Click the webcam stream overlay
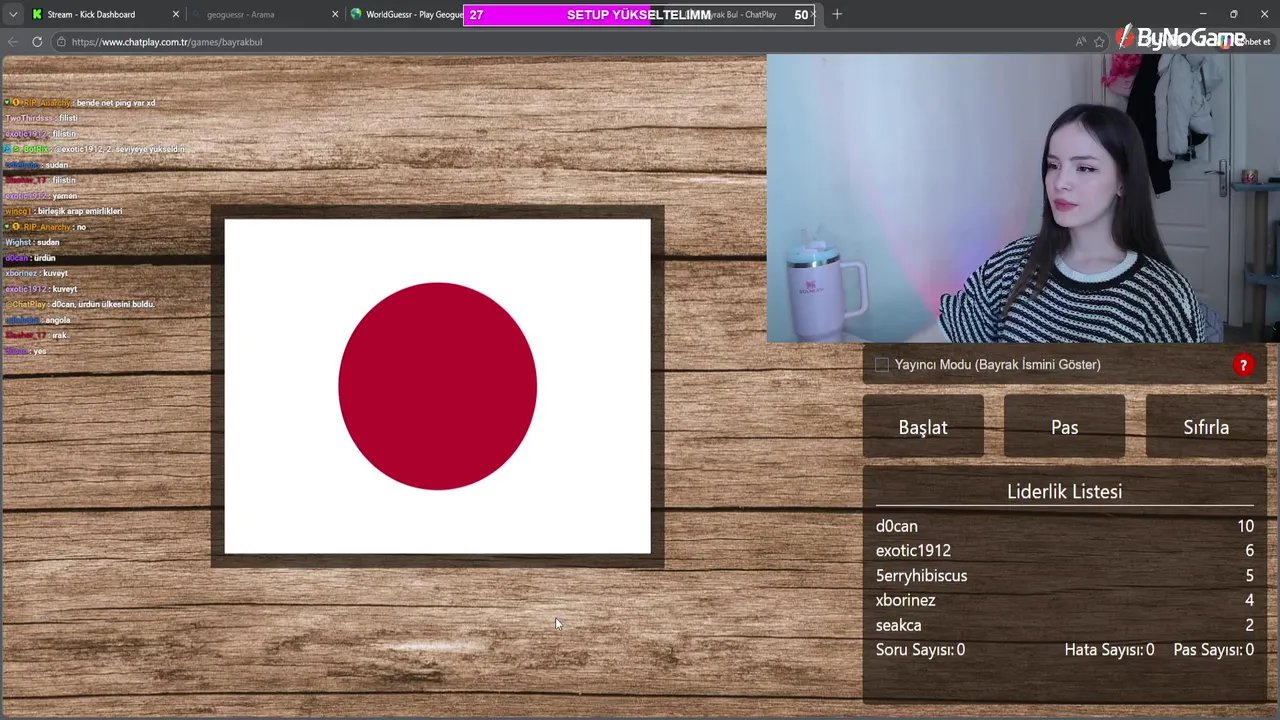Viewport: 1280px width, 720px height. 1023,198
